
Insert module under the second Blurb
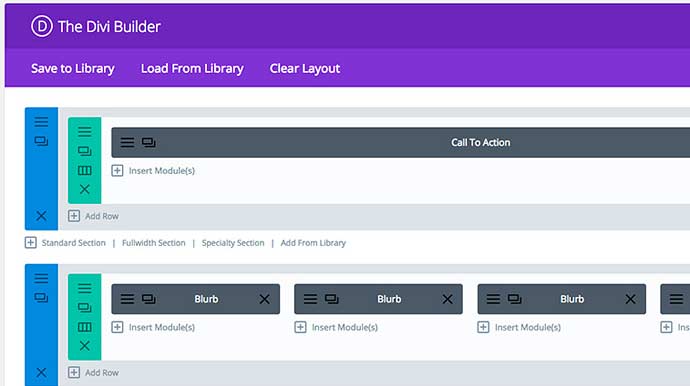(345, 327)
